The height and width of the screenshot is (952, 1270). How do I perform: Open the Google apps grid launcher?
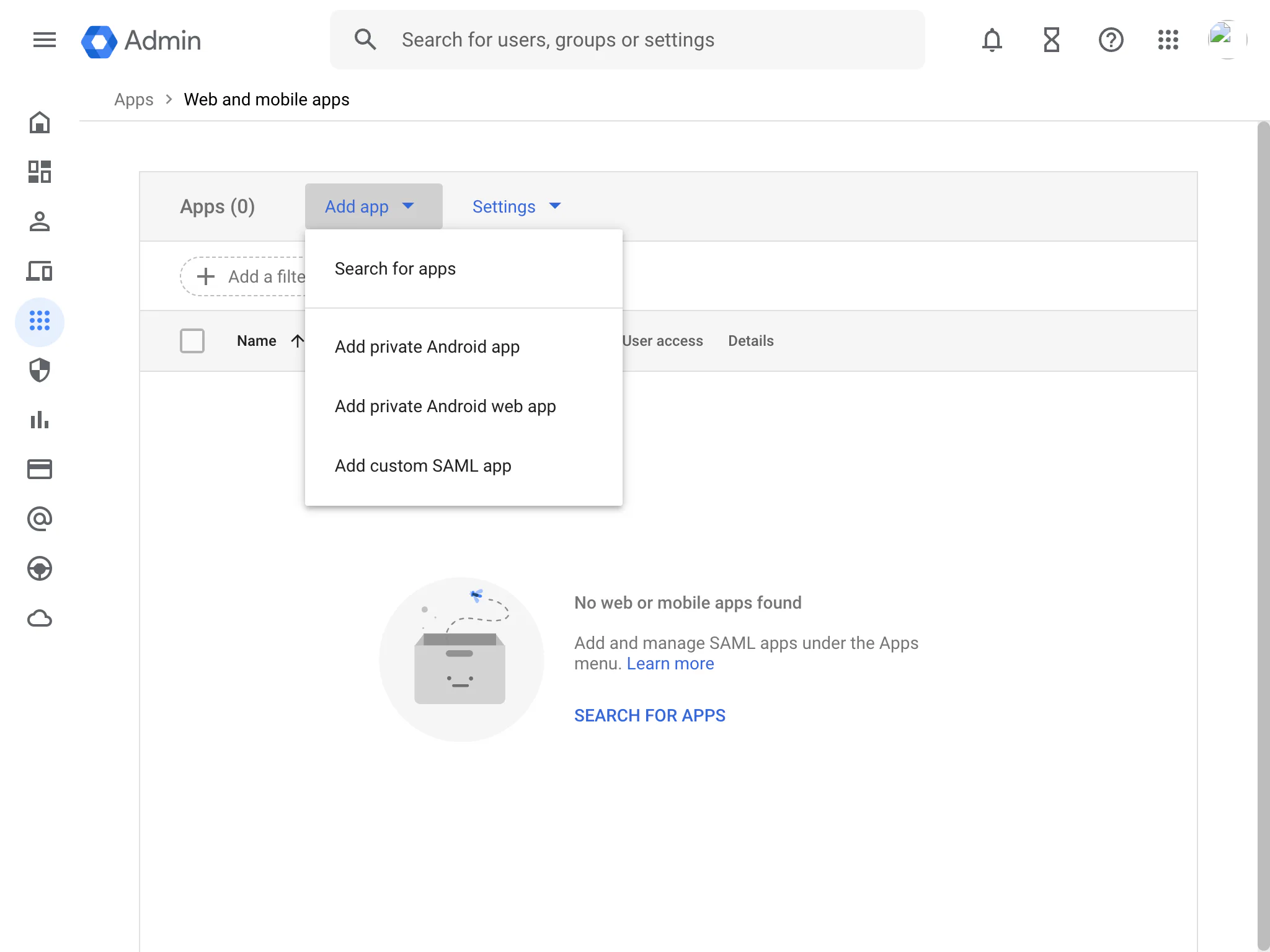[x=1168, y=40]
